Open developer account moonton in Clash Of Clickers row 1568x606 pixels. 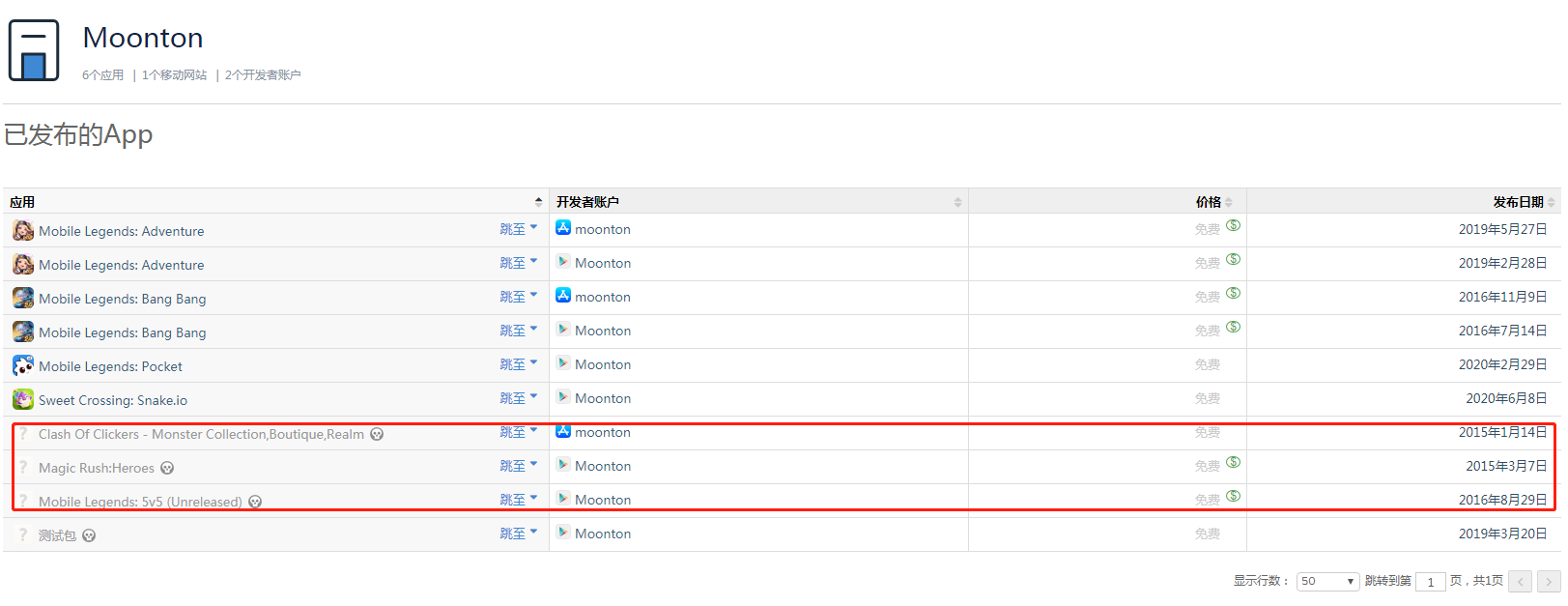[x=603, y=433]
